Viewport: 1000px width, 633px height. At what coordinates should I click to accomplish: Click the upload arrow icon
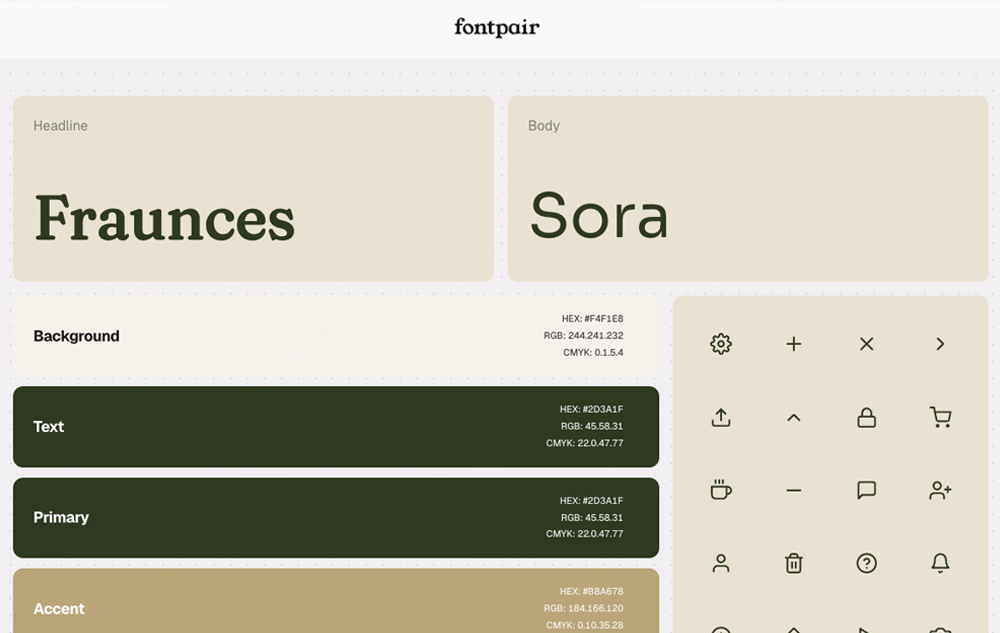(721, 418)
